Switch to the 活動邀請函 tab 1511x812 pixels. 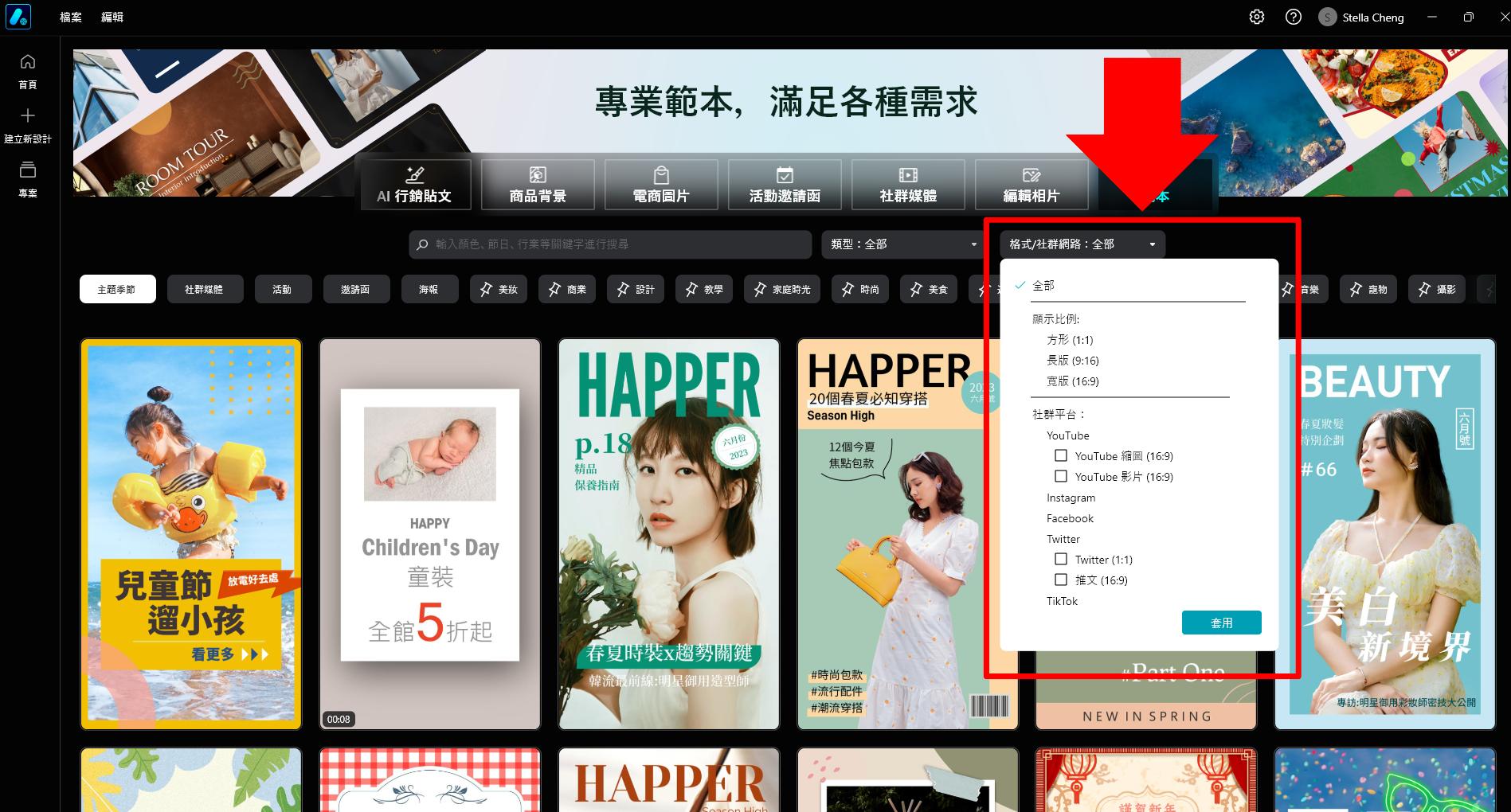(785, 185)
